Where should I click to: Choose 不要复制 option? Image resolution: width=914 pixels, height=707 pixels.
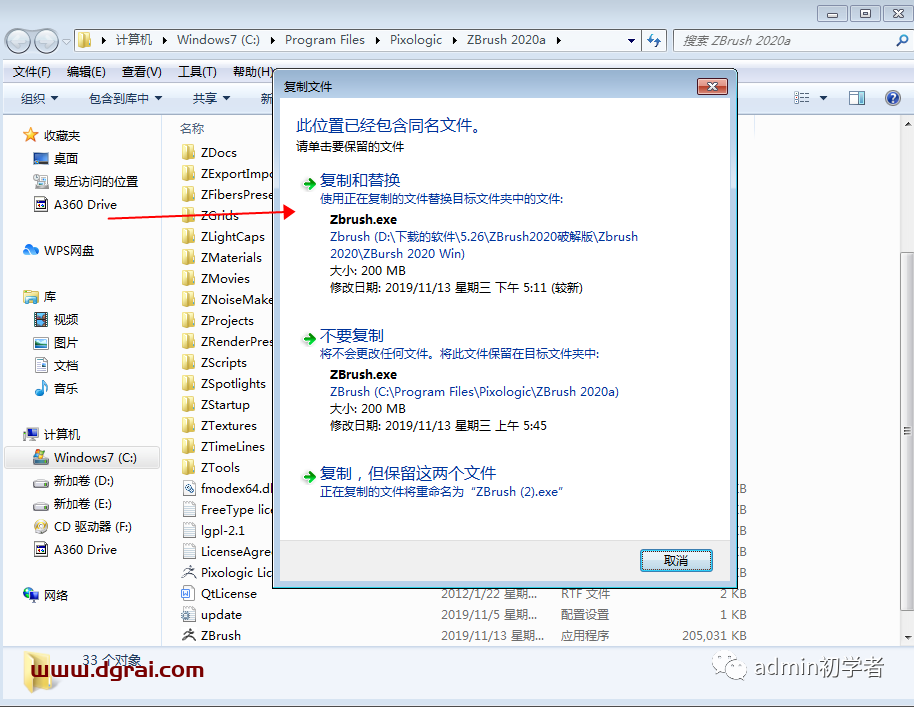(351, 336)
